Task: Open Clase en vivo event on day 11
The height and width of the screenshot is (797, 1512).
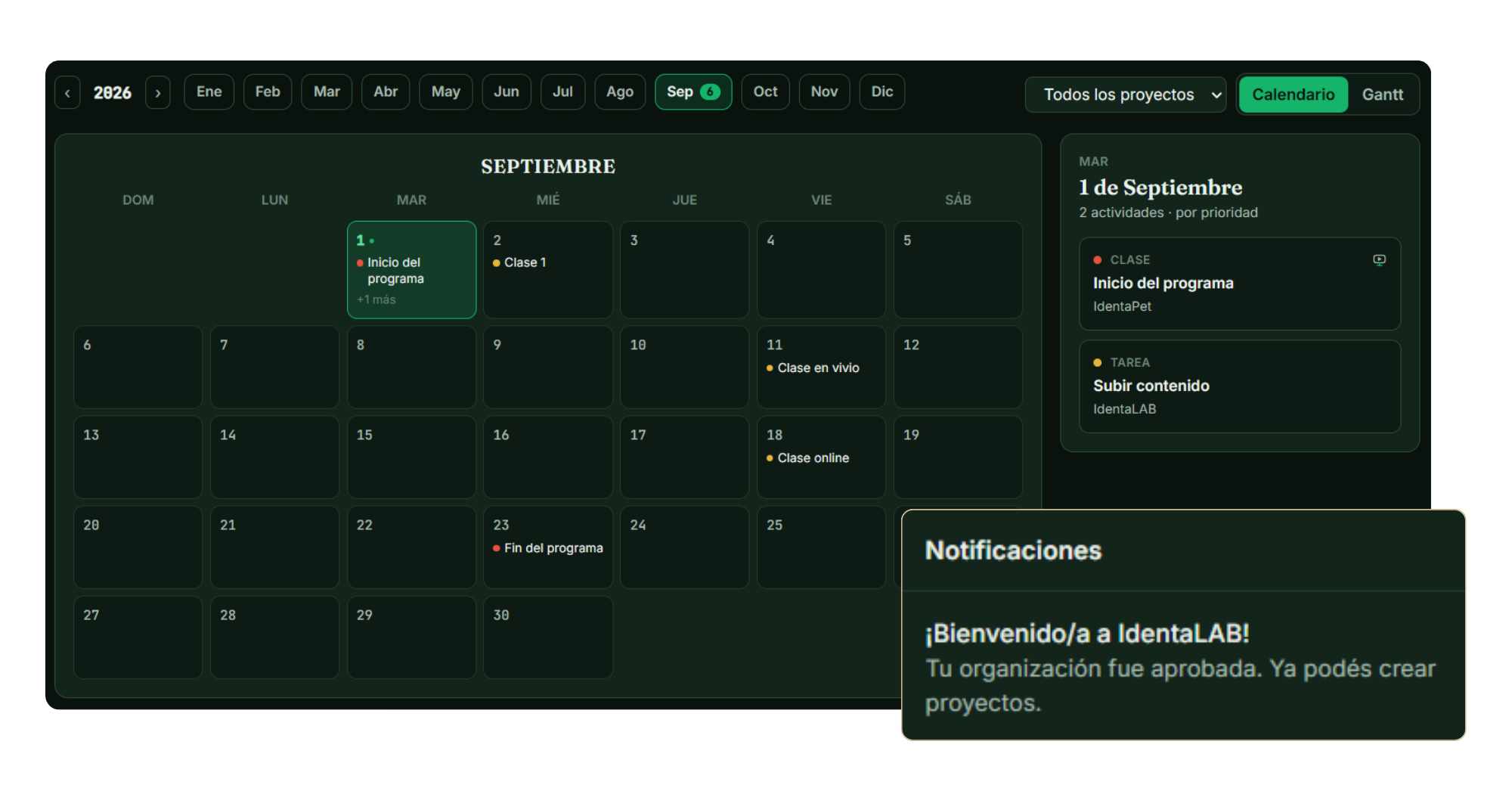Action: click(813, 368)
